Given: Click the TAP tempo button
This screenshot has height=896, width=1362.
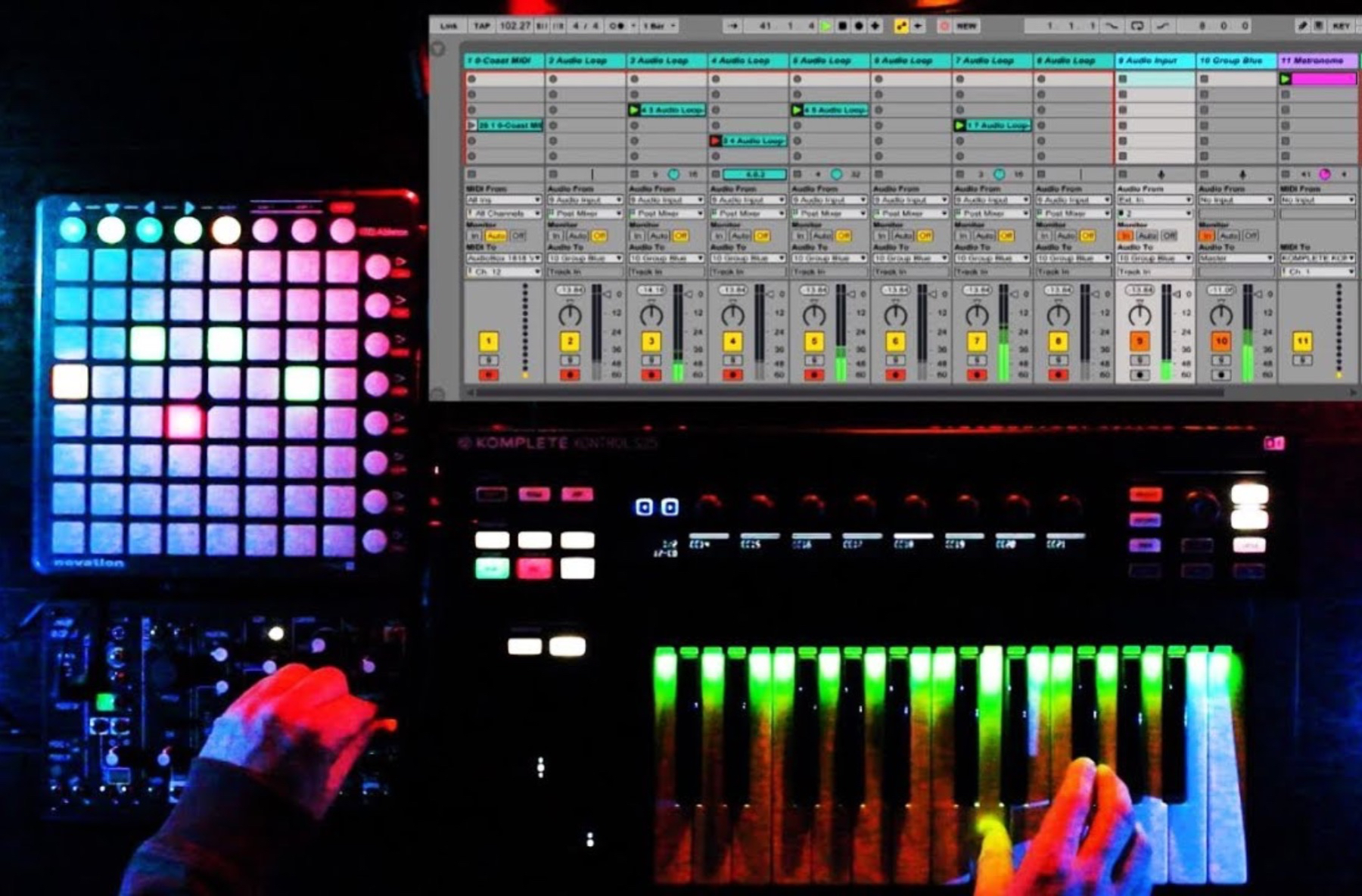Looking at the screenshot, I should pyautogui.click(x=481, y=26).
